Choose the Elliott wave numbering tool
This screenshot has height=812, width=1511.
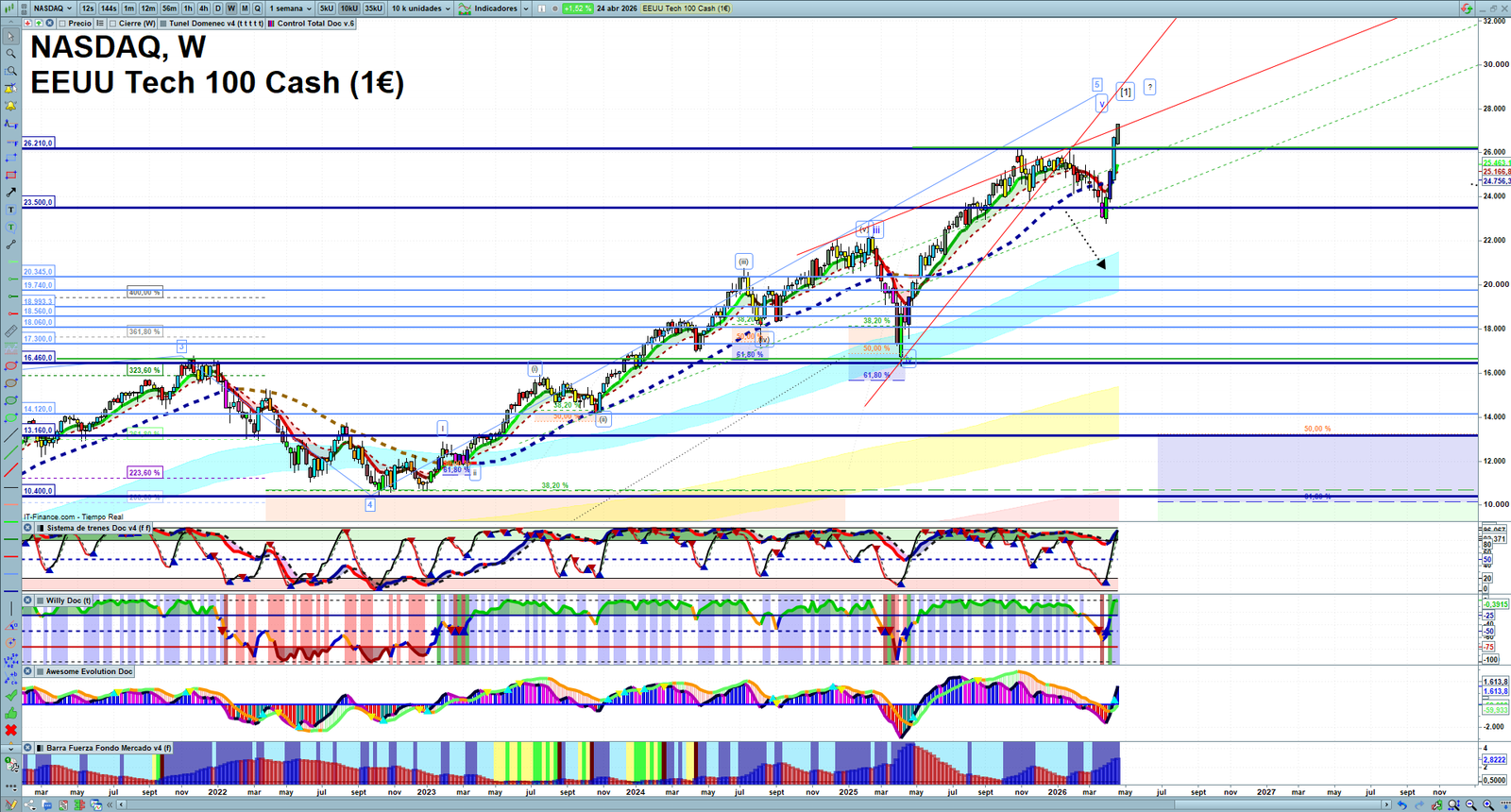pos(10,661)
